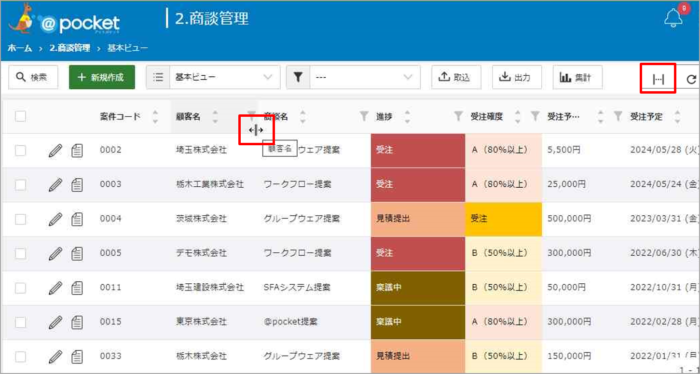Edit record 0002 with pencil icon
The width and height of the screenshot is (700, 374).
tap(55, 151)
